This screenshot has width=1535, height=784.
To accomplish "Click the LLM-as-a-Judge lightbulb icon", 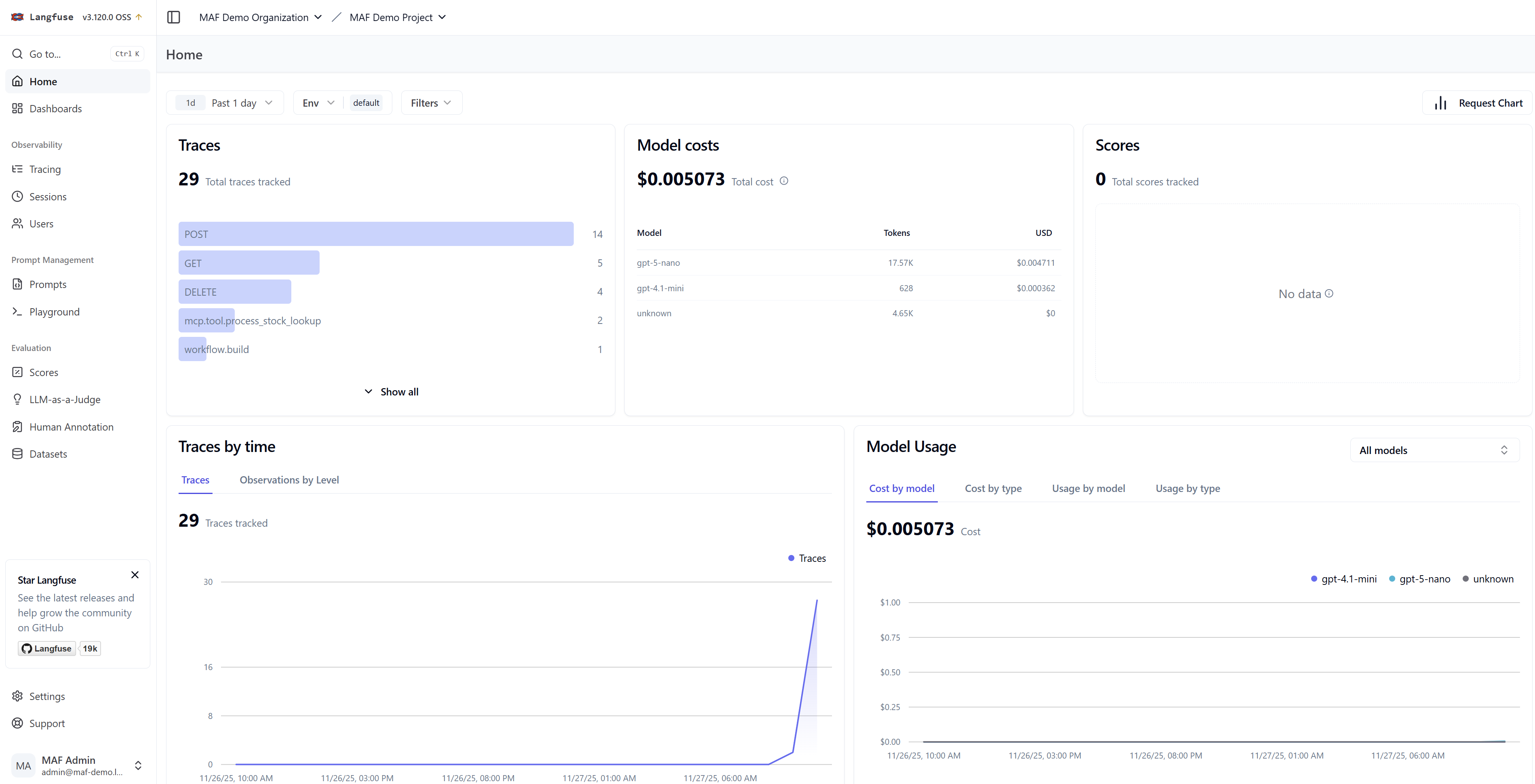I will (x=17, y=399).
